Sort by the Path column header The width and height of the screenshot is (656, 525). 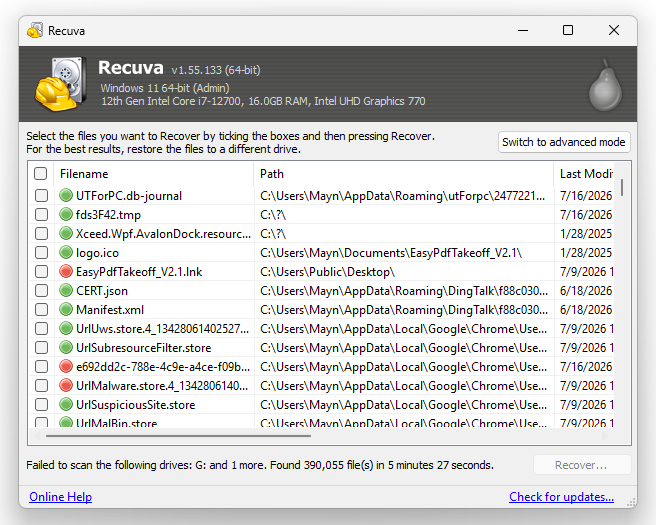(403, 174)
